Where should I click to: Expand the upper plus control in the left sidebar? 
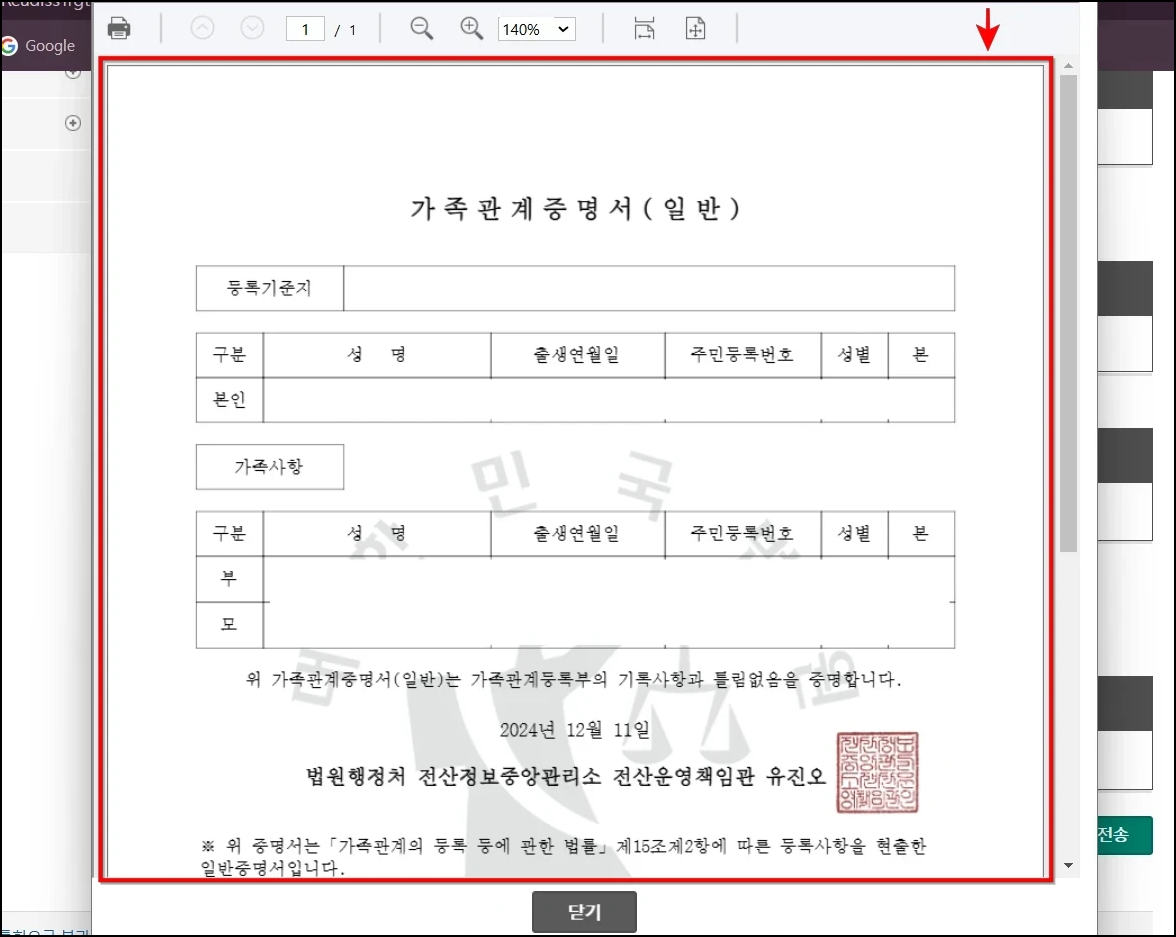coord(72,71)
